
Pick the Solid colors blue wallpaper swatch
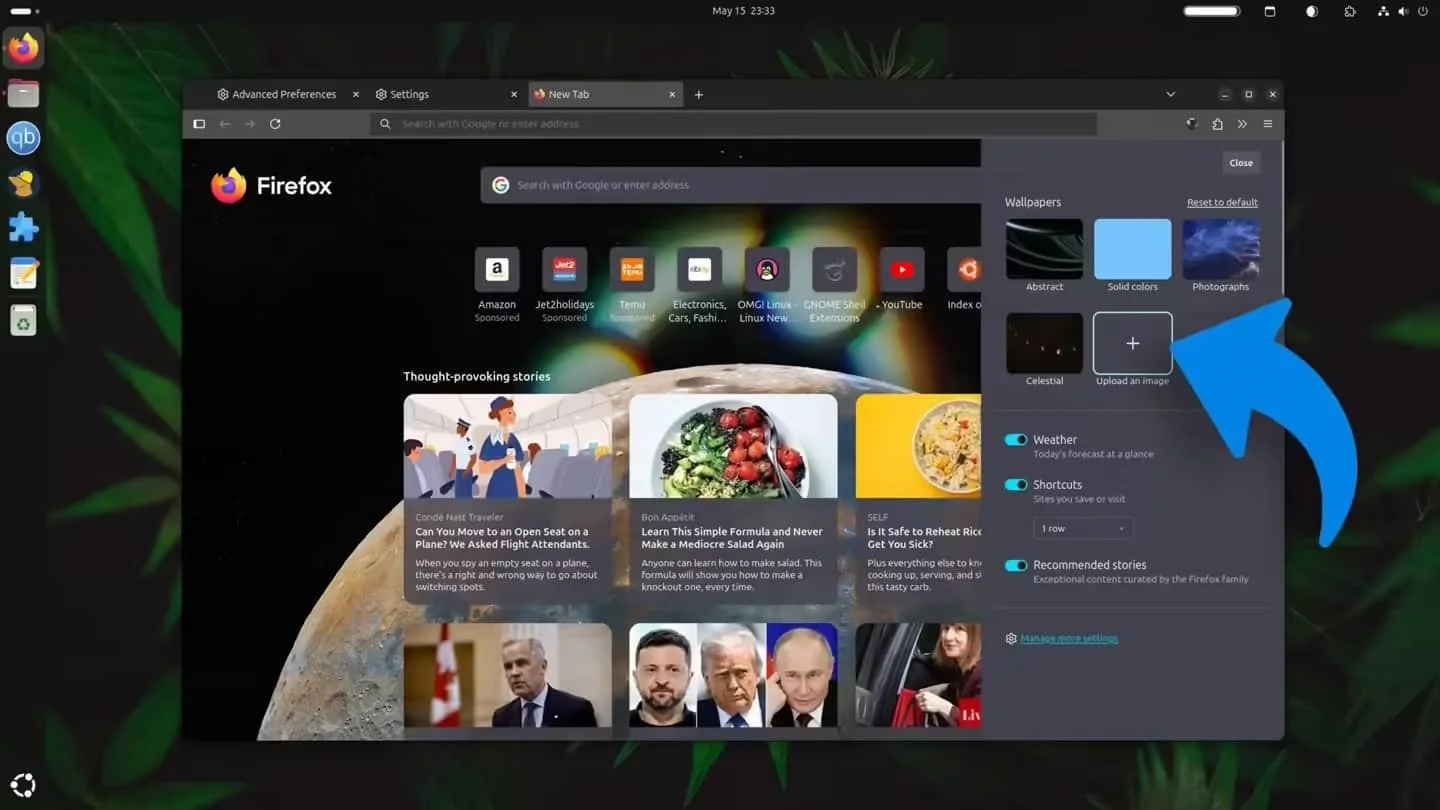(1132, 247)
